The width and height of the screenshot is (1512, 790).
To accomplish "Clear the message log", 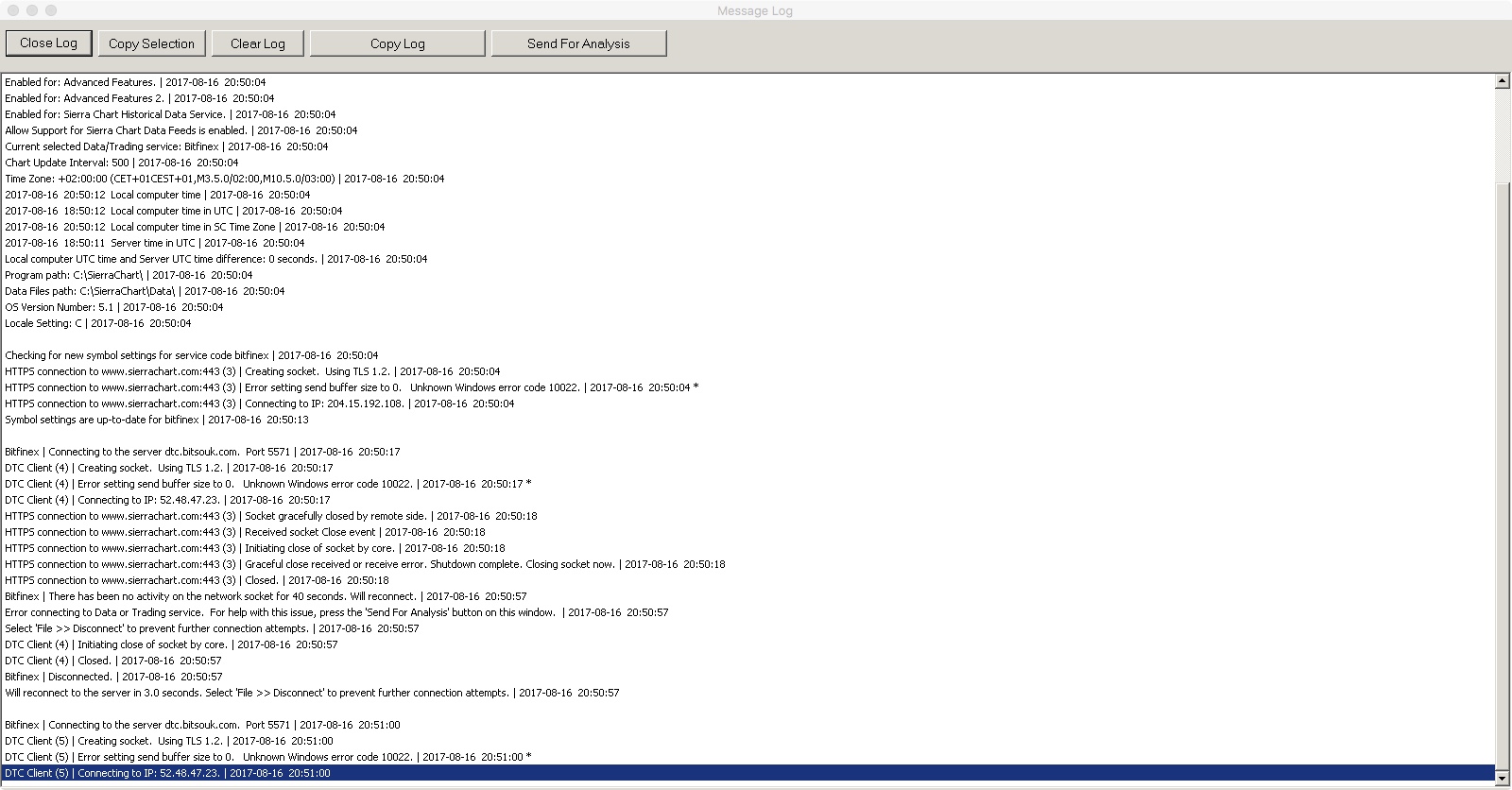I will click(x=258, y=43).
